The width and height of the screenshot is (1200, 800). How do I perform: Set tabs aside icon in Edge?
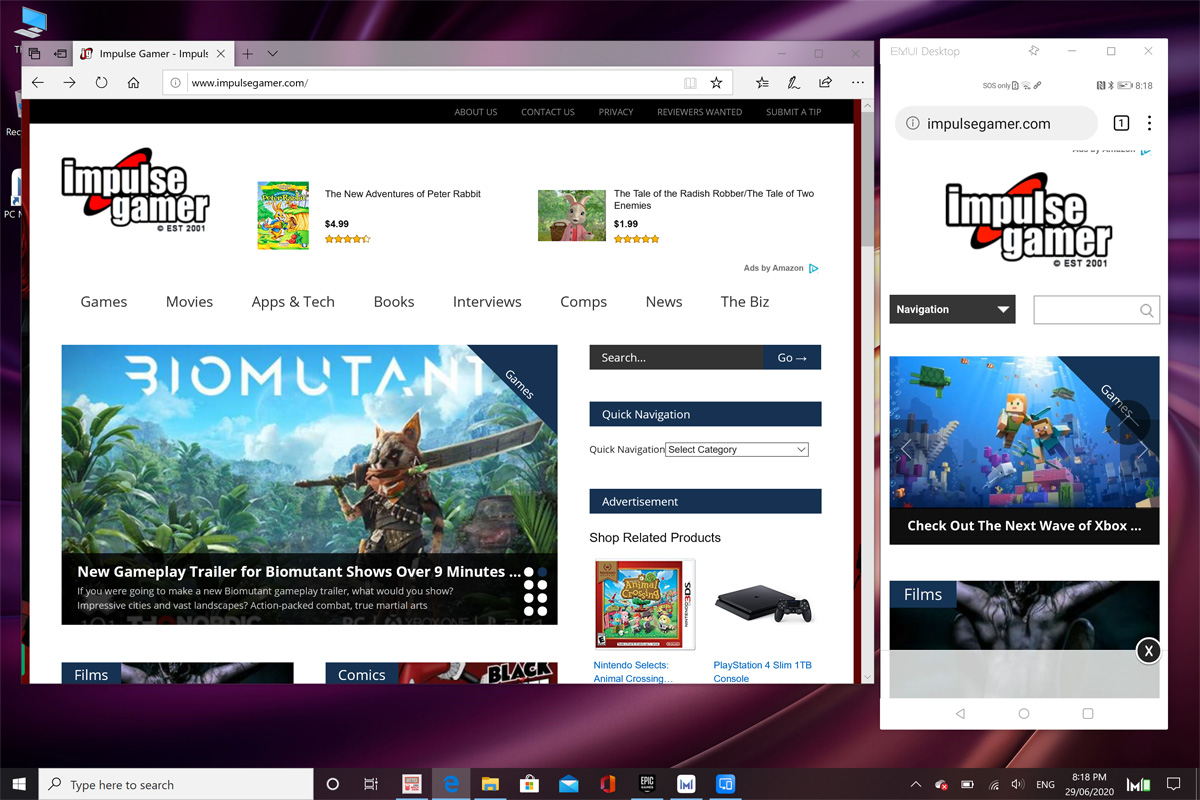tap(60, 54)
